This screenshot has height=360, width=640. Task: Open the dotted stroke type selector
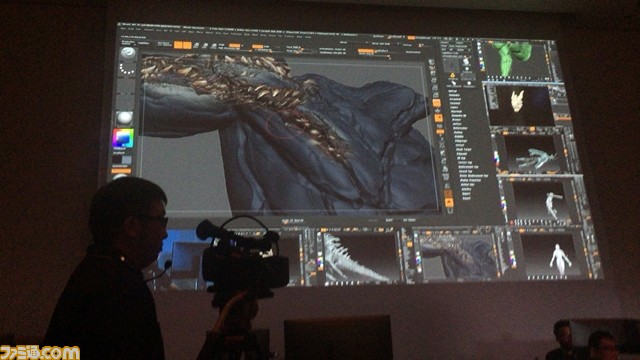(x=127, y=69)
